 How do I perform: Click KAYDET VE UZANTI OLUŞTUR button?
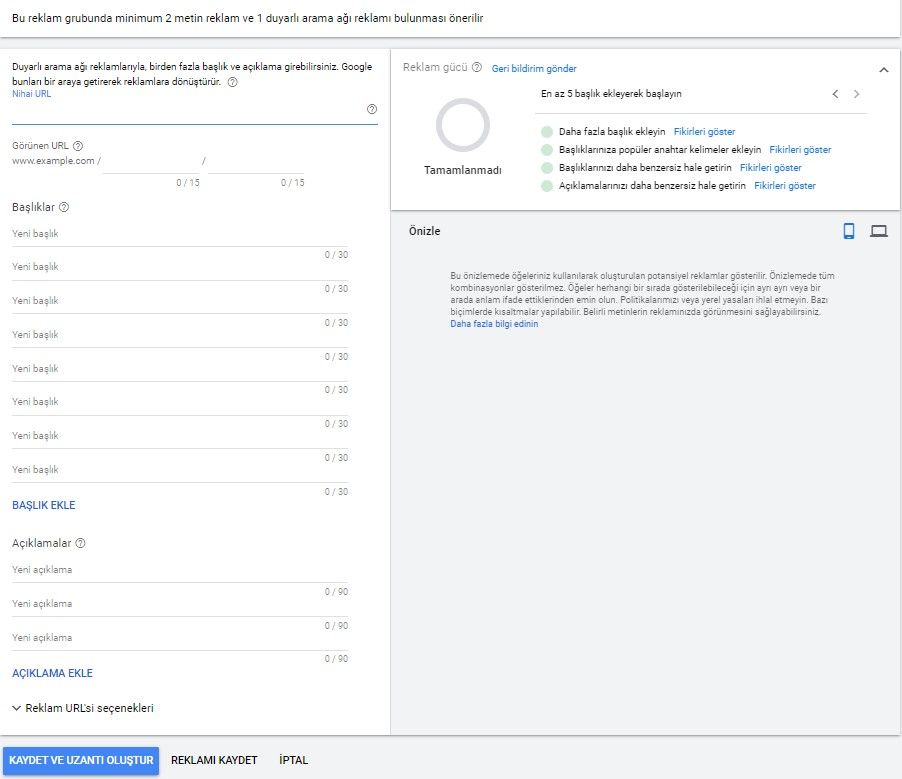[80, 760]
